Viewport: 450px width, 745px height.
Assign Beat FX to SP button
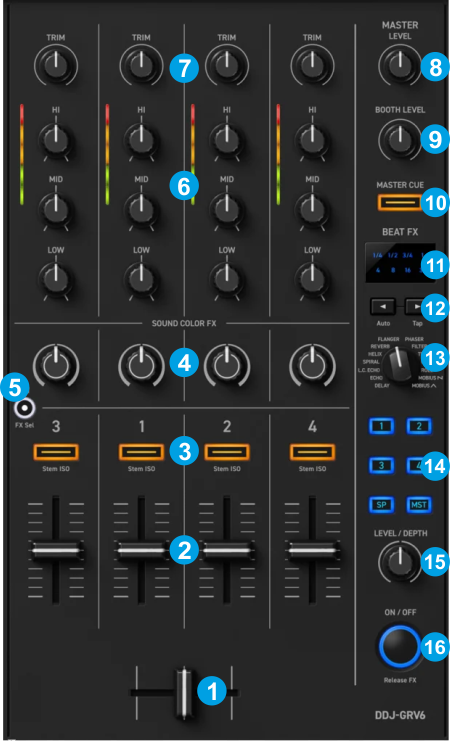pos(382,505)
